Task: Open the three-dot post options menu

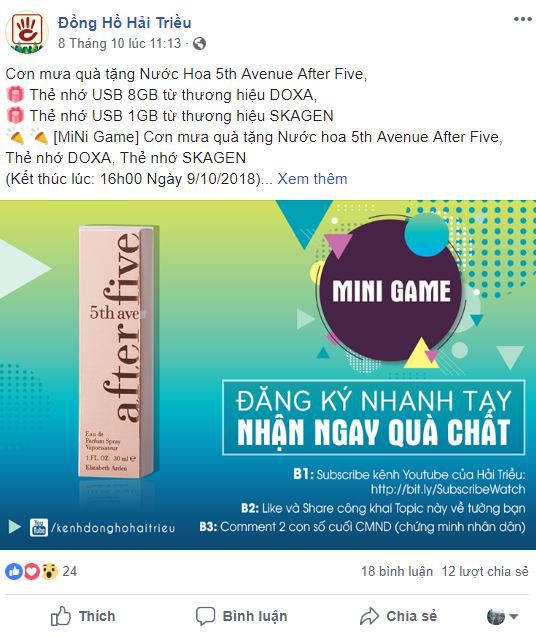Action: pos(523,19)
